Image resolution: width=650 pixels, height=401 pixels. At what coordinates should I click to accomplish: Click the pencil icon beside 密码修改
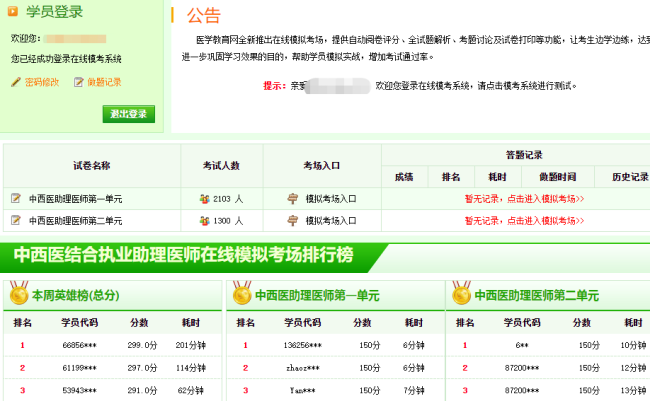[x=16, y=82]
